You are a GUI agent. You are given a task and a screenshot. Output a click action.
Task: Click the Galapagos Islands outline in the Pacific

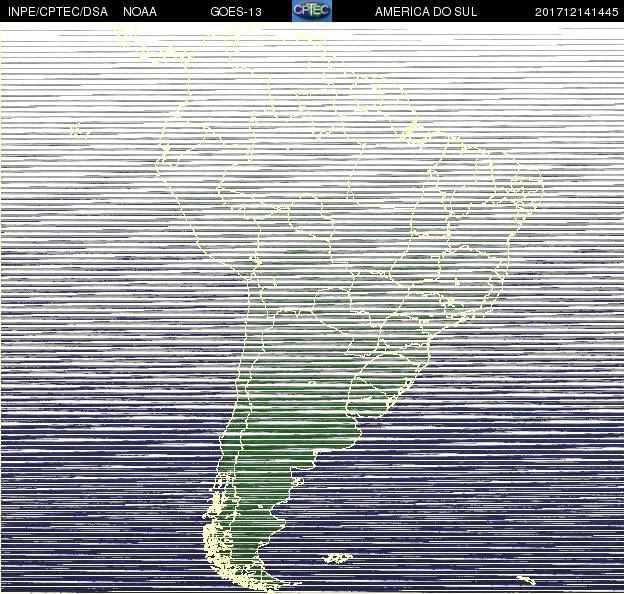click(x=80, y=130)
